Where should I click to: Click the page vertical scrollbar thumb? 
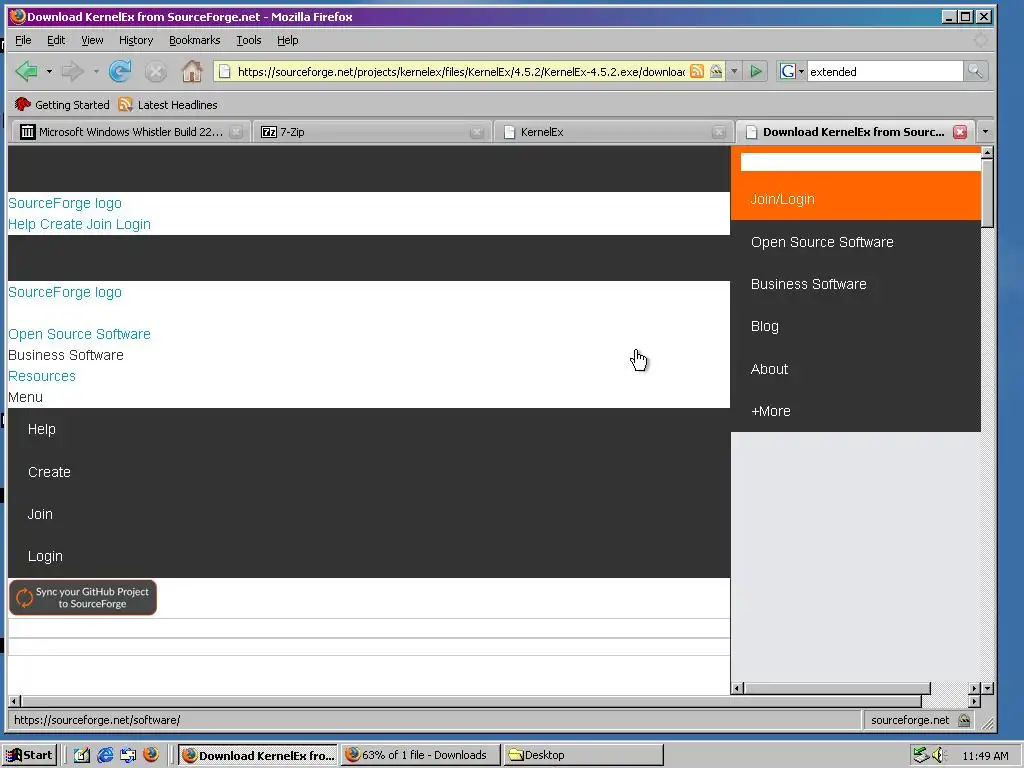[987, 193]
